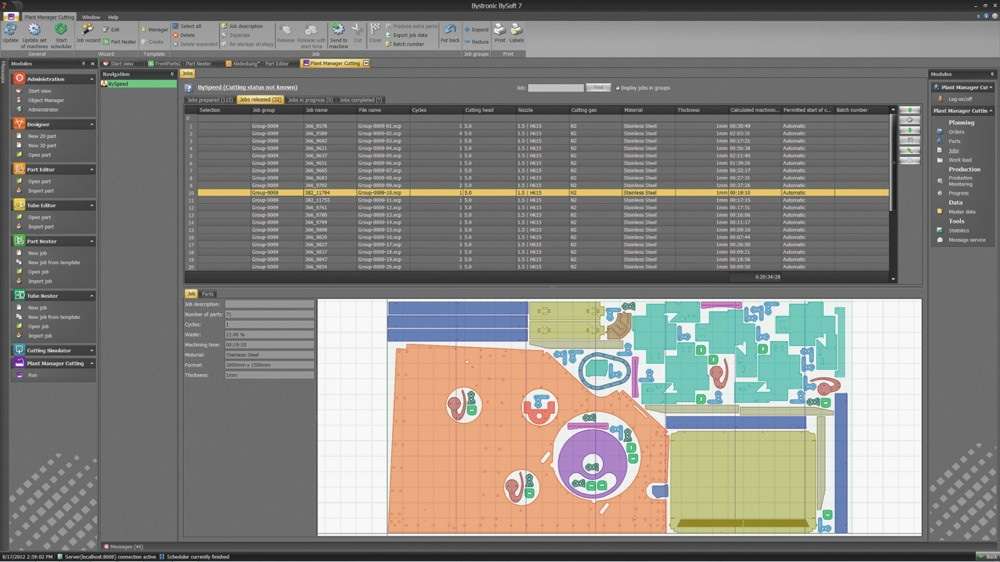Open the Job wizard tool
Image resolution: width=1000 pixels, height=562 pixels.
point(88,32)
